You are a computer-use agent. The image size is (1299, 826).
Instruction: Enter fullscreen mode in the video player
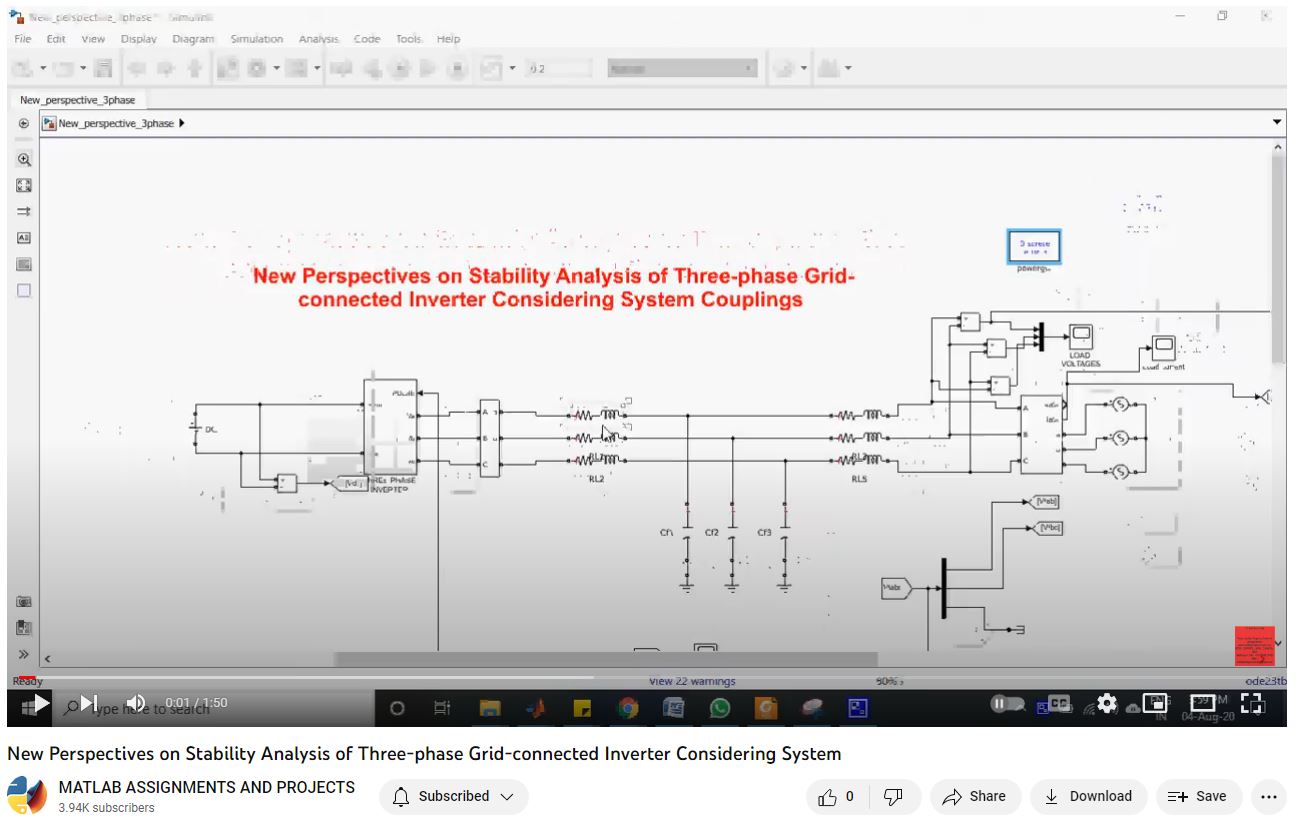pyautogui.click(x=1252, y=704)
